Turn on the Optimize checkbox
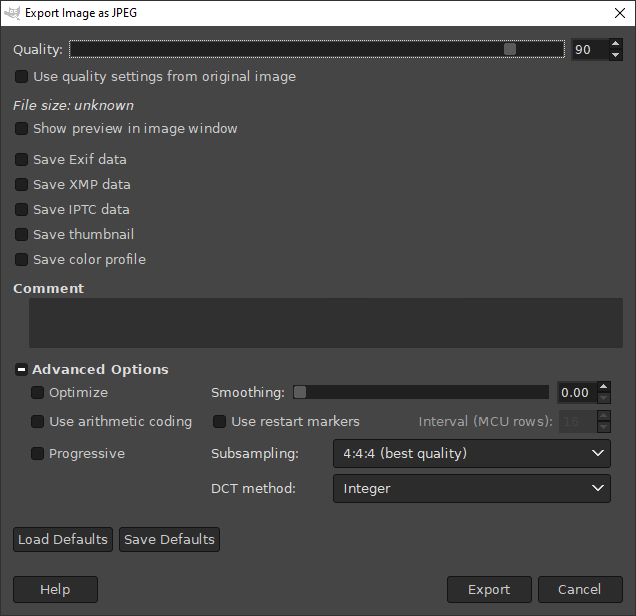 tap(38, 393)
